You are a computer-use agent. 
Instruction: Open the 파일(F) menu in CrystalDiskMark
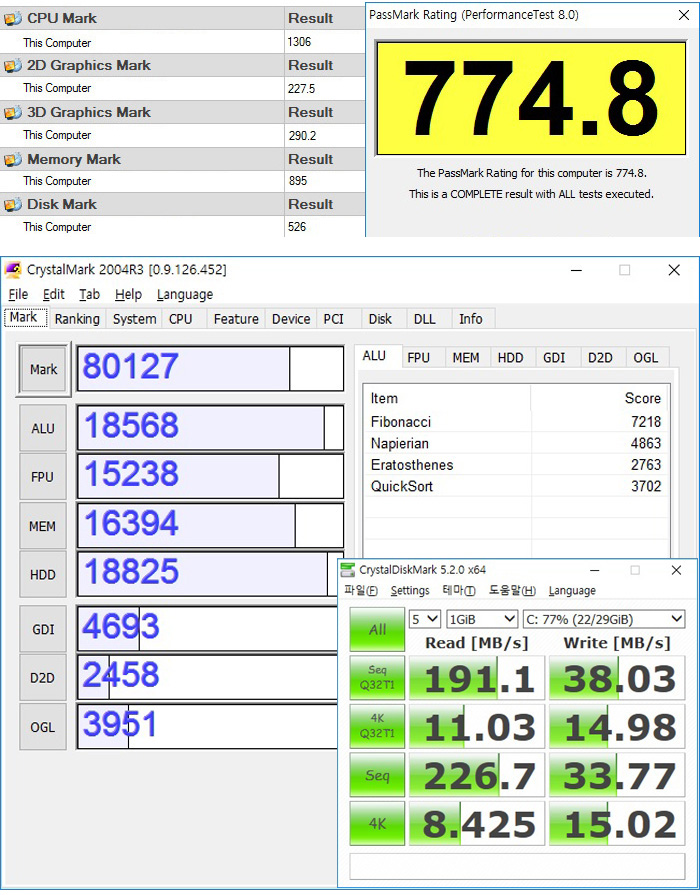(x=361, y=591)
